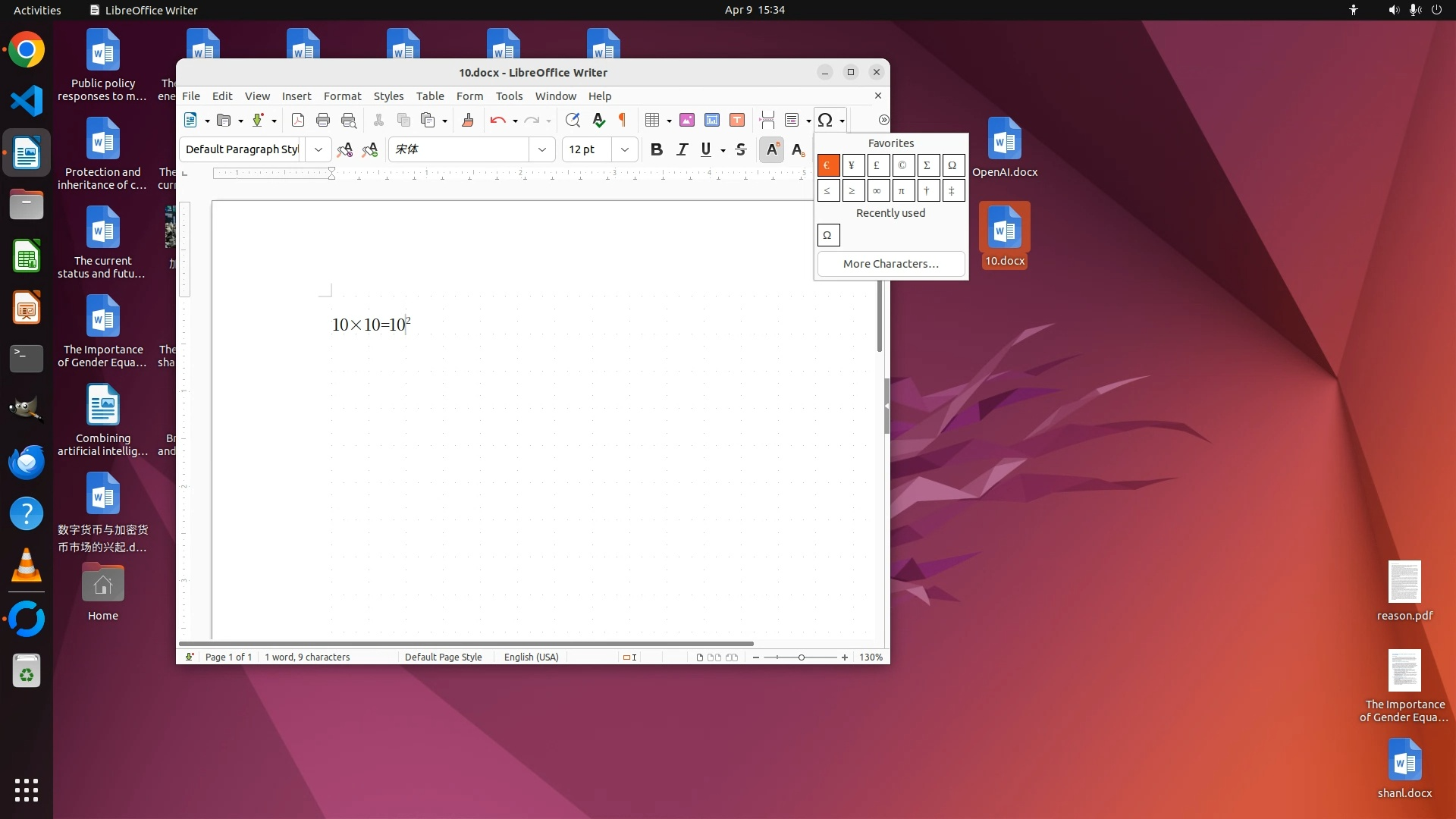Viewport: 1456px width, 819px height.
Task: Toggle Italic formatting
Action: click(x=682, y=149)
